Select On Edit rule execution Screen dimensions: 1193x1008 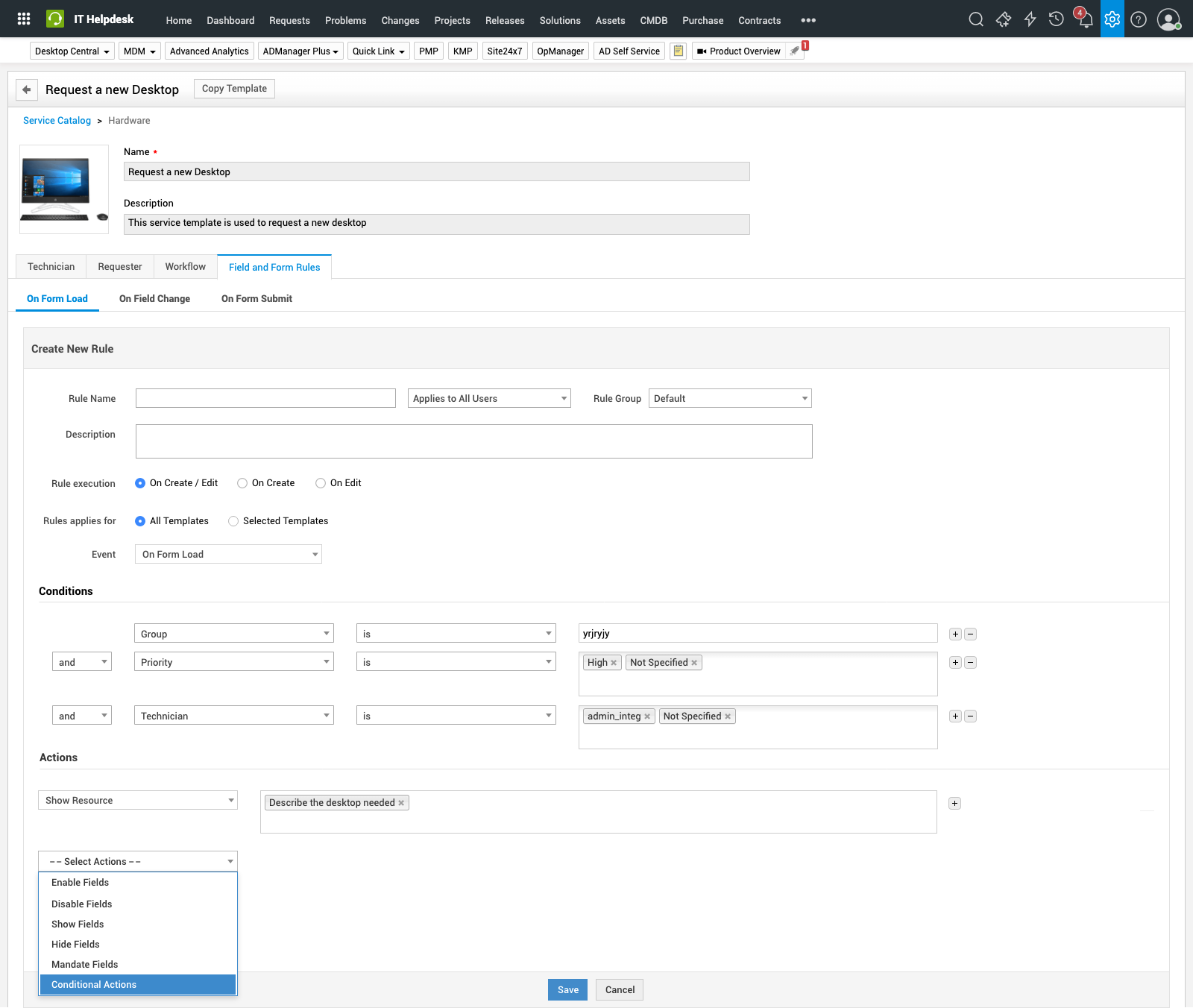click(x=321, y=483)
